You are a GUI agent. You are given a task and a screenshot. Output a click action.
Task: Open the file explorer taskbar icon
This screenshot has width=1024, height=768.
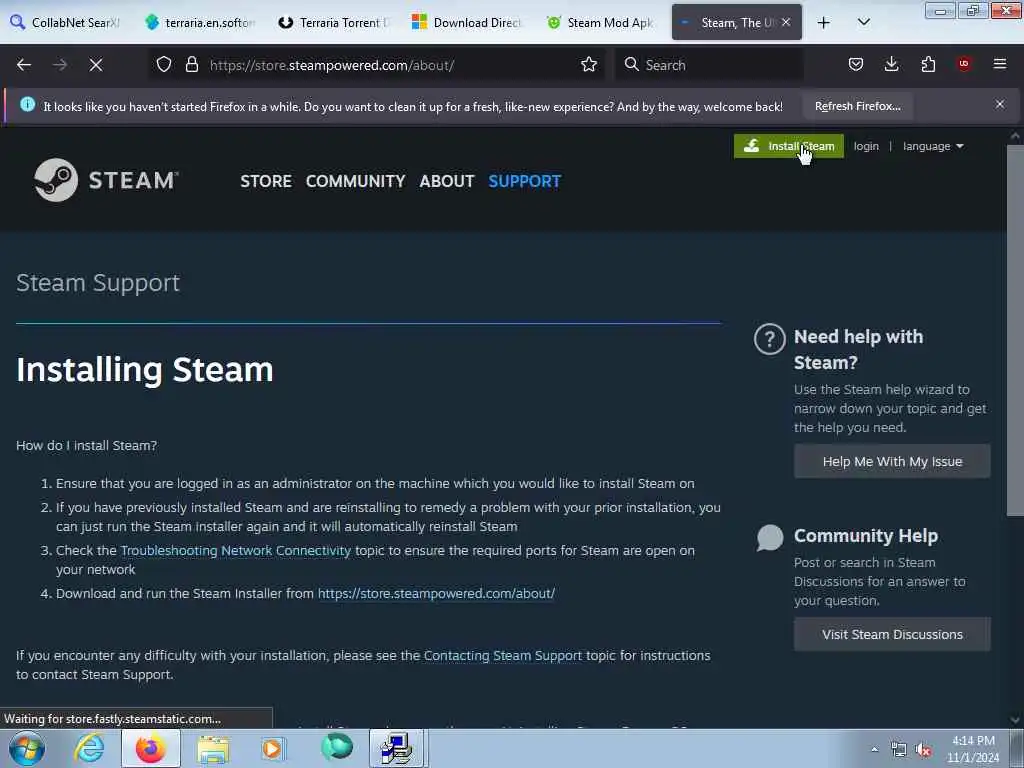213,748
